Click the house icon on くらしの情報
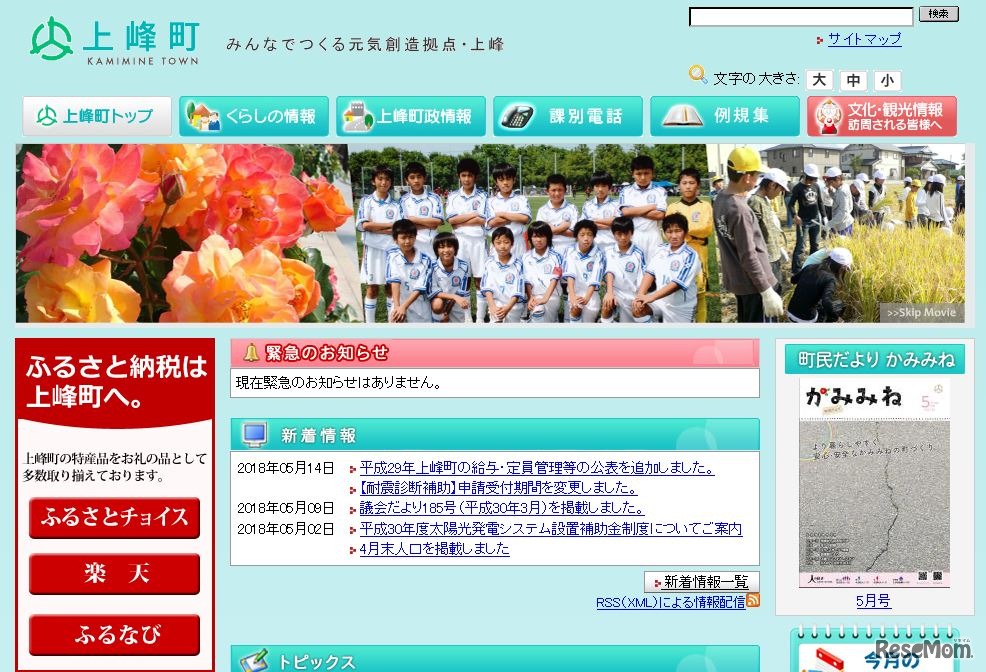This screenshot has width=986, height=672. [203, 116]
